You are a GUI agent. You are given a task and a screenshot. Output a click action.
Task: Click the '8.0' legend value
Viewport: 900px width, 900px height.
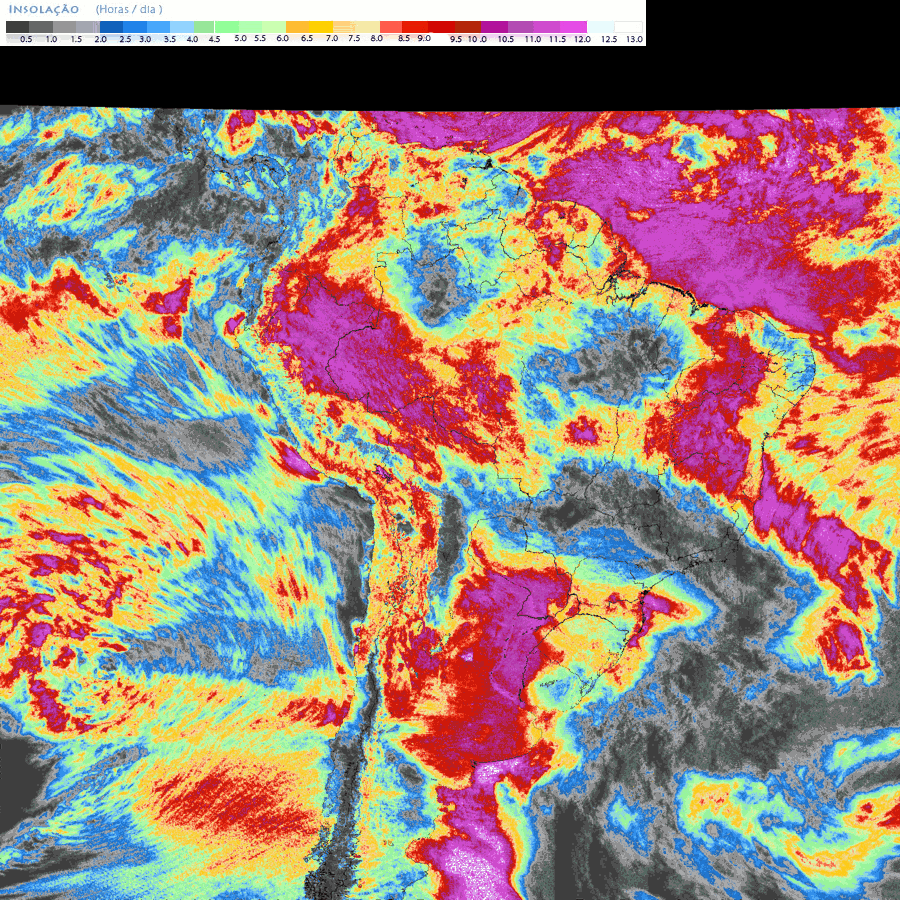click(x=377, y=38)
